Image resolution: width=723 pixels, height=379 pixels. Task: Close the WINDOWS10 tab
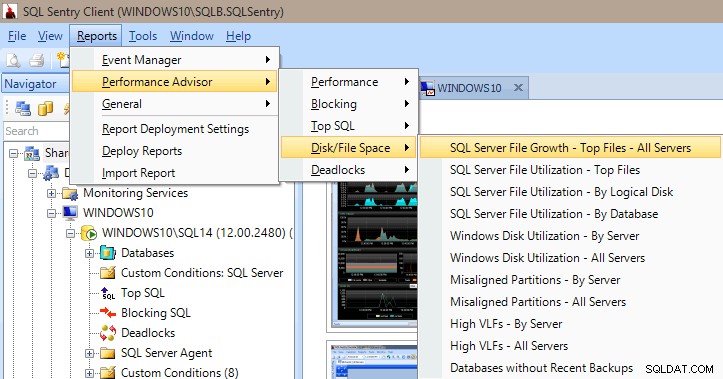point(518,88)
